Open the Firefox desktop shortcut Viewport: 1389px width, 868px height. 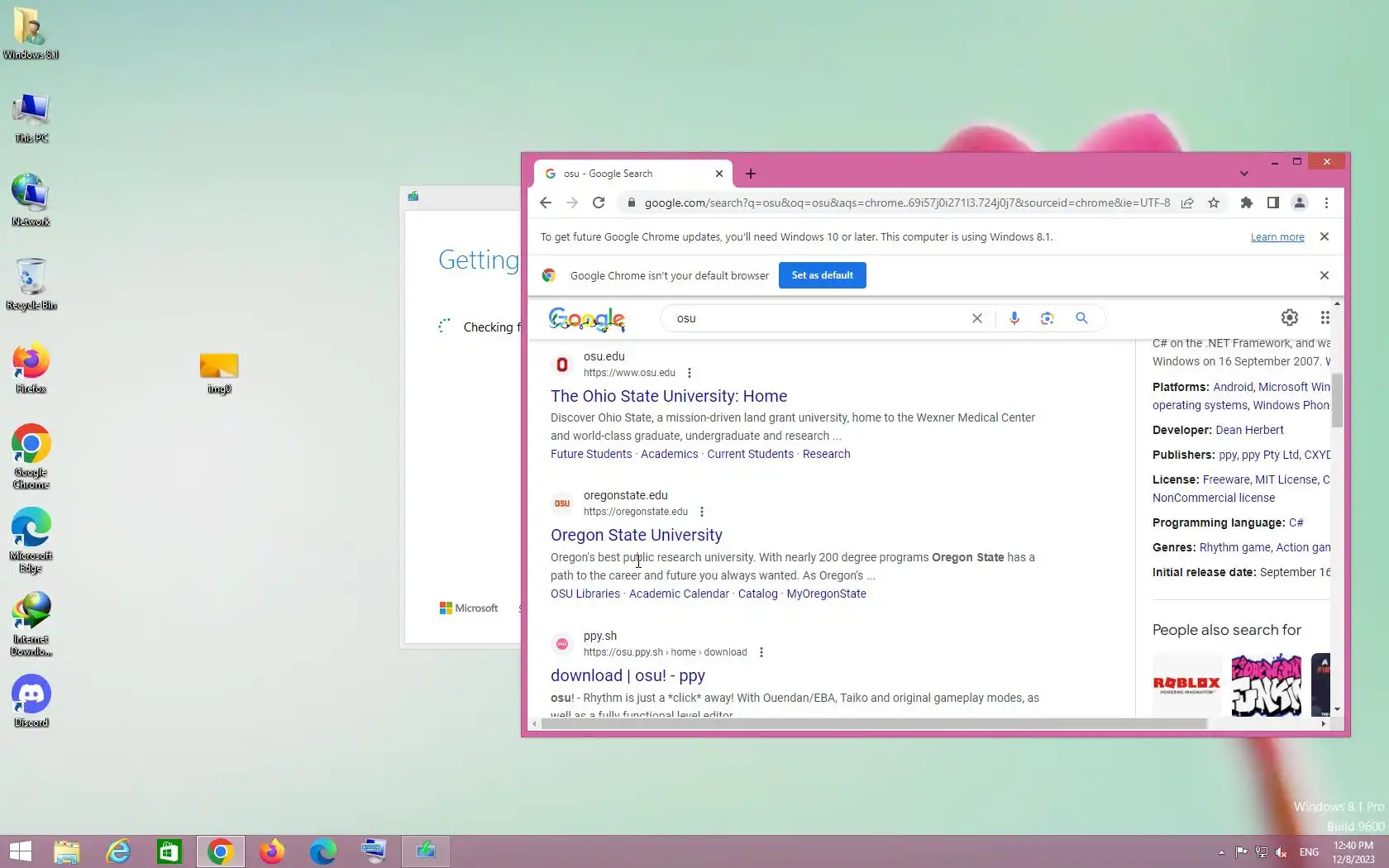(31, 367)
